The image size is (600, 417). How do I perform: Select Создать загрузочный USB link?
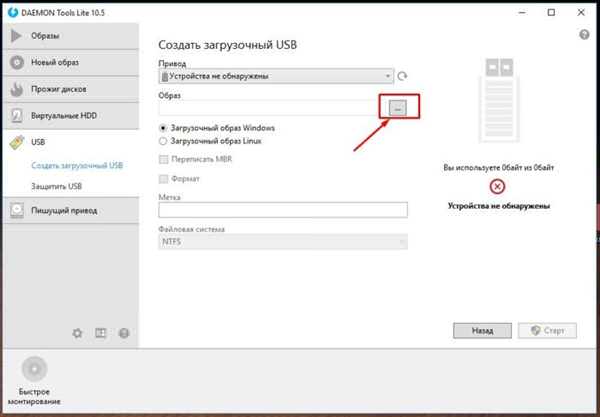[x=77, y=166]
